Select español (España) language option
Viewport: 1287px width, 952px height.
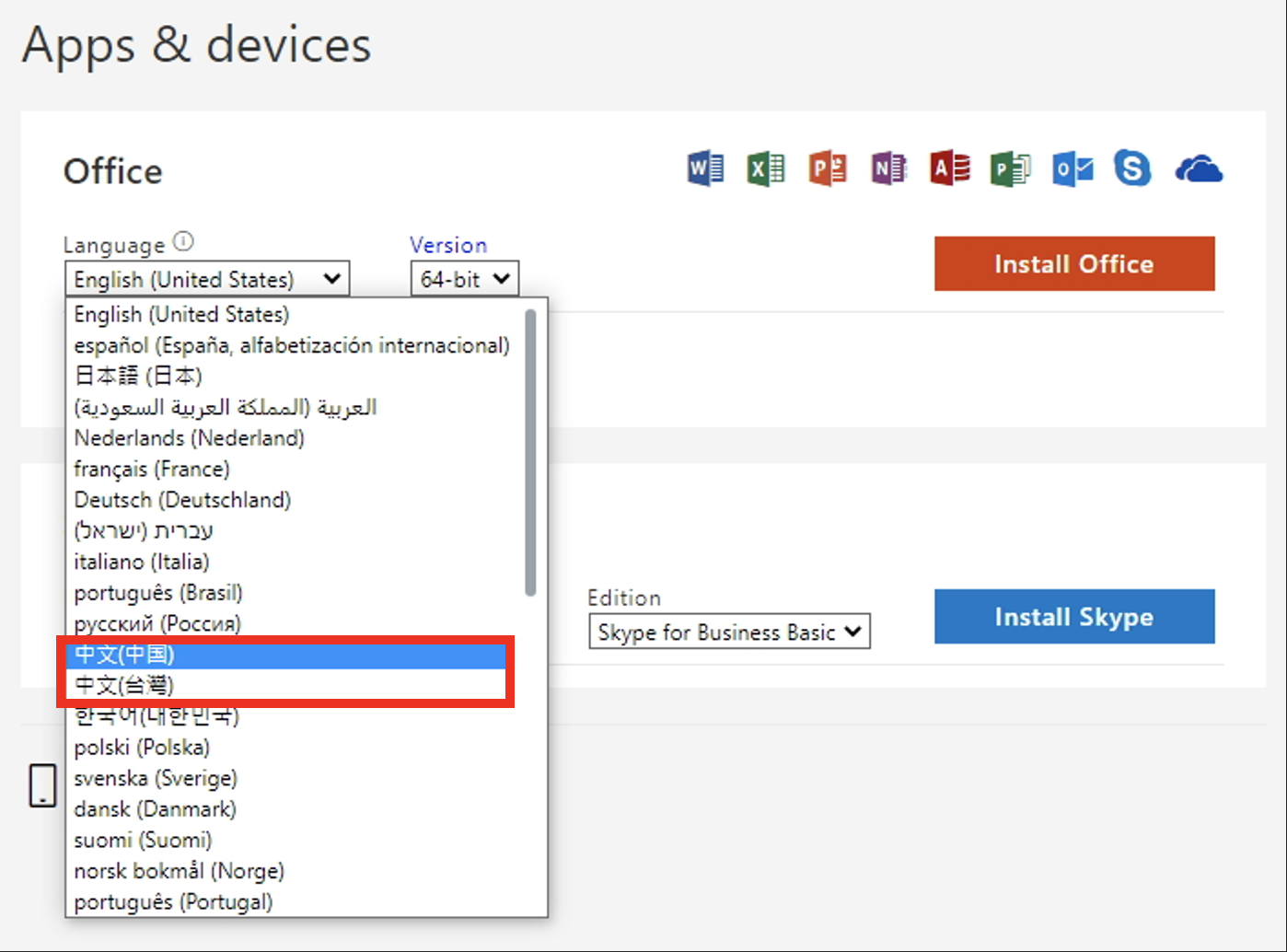pyautogui.click(x=295, y=345)
